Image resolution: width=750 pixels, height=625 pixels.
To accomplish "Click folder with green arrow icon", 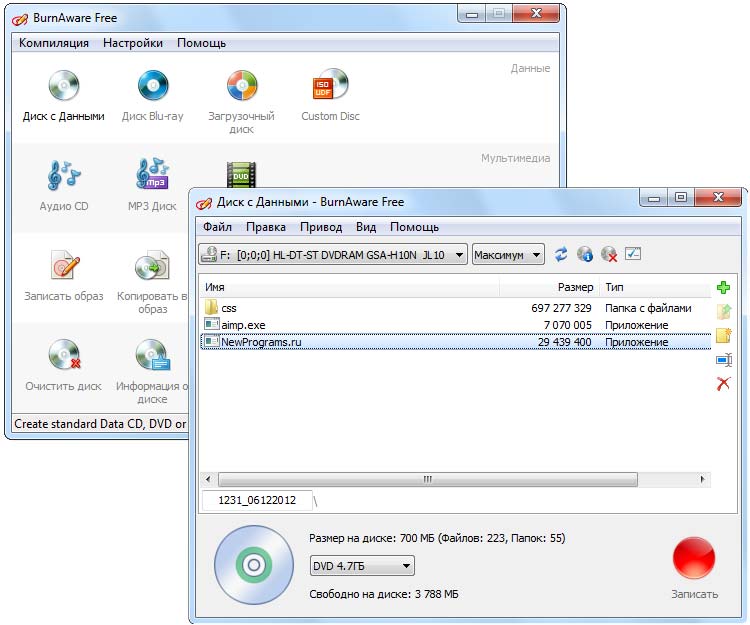I will tap(724, 311).
